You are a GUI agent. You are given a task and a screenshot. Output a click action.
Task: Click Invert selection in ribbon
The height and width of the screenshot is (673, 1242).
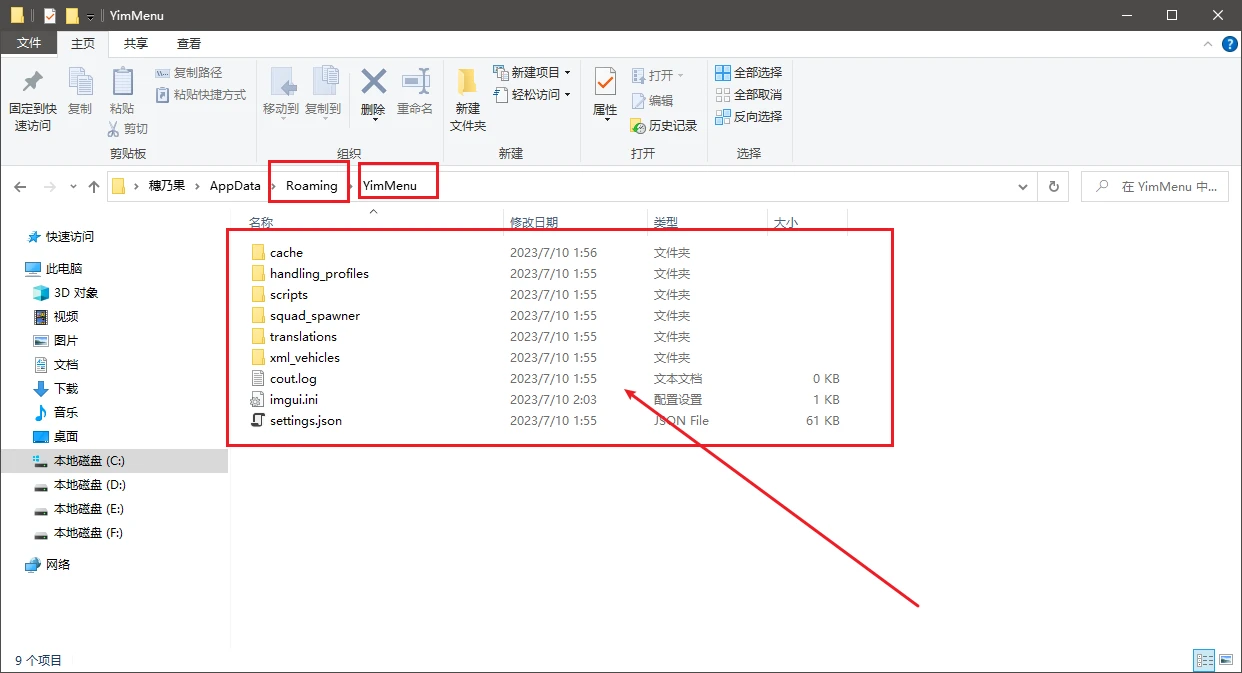coord(748,117)
